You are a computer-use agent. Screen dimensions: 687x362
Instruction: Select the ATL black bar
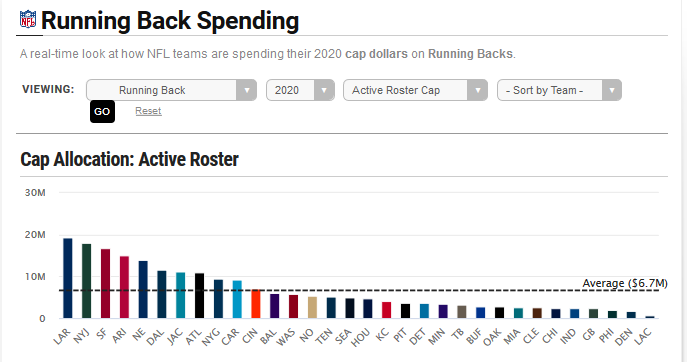[199, 296]
